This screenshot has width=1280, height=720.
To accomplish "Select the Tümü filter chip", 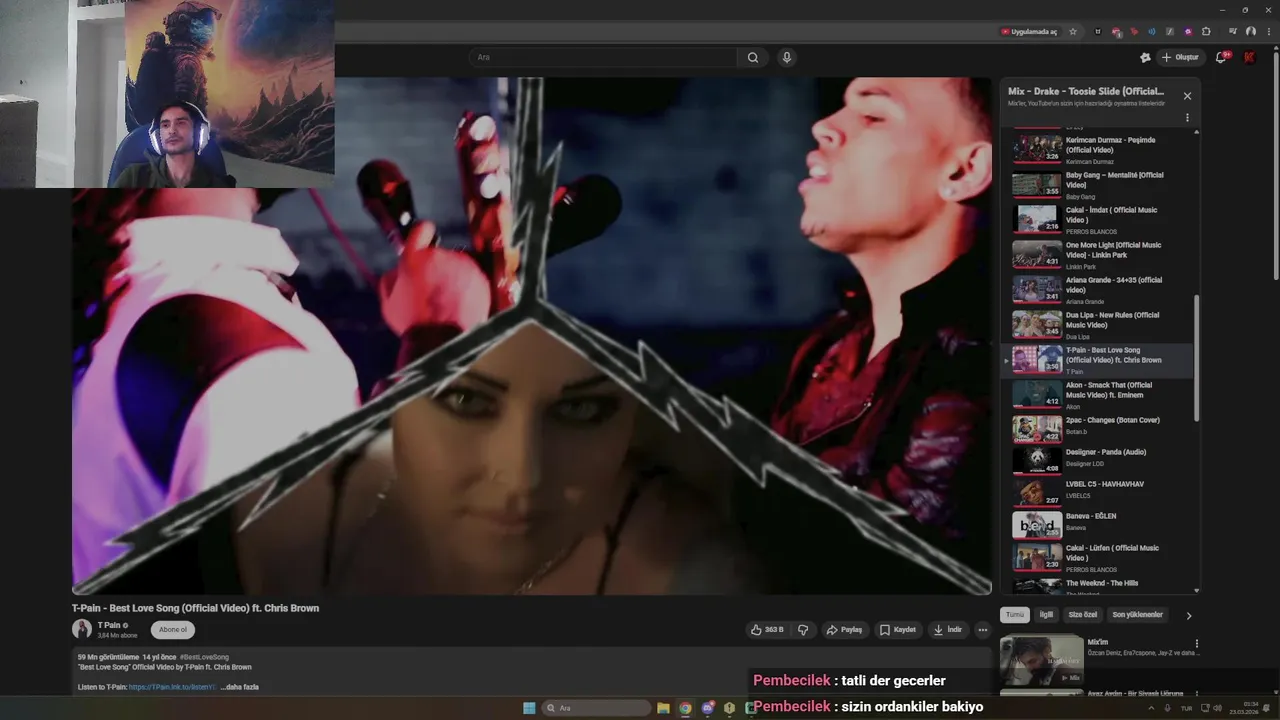I will pyautogui.click(x=1015, y=615).
